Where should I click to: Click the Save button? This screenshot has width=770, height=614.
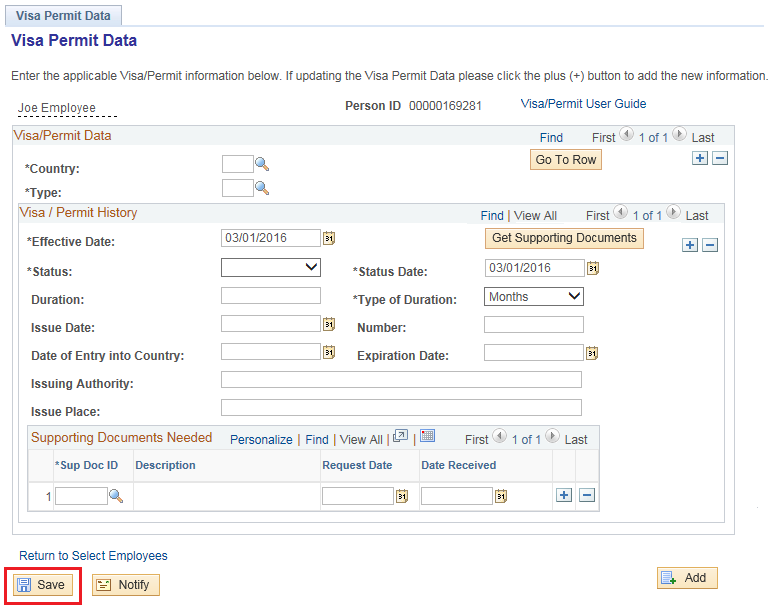[42, 585]
